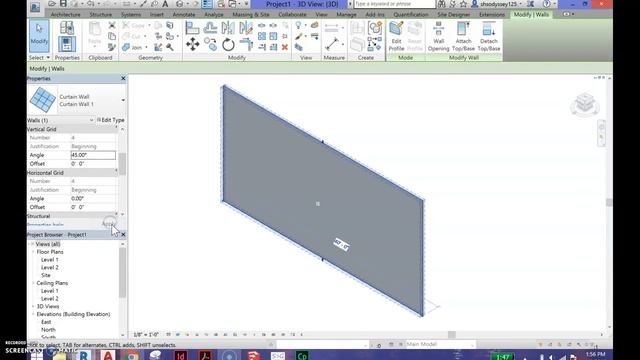Open the Collaborate ribbon tab
Screen dimensions: 640x360
(292, 14)
